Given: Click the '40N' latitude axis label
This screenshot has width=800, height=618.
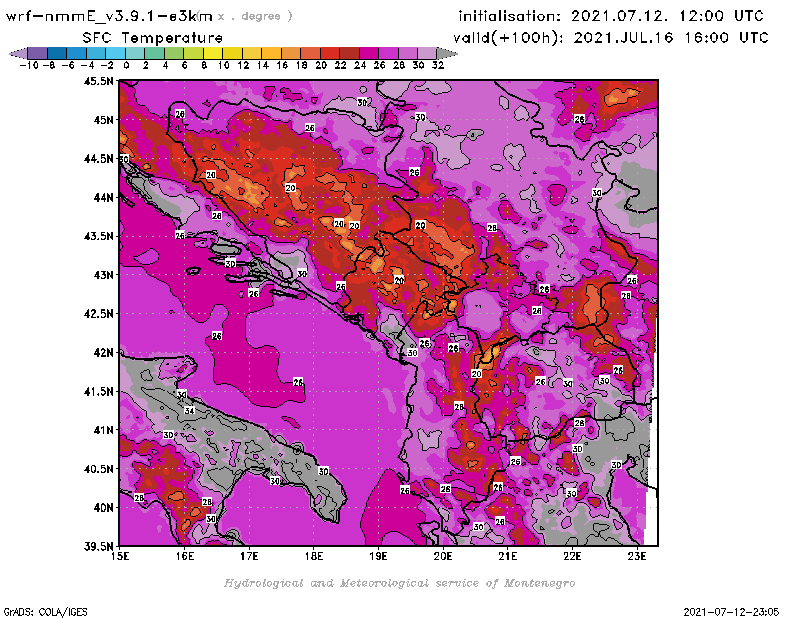Looking at the screenshot, I should coord(103,508).
